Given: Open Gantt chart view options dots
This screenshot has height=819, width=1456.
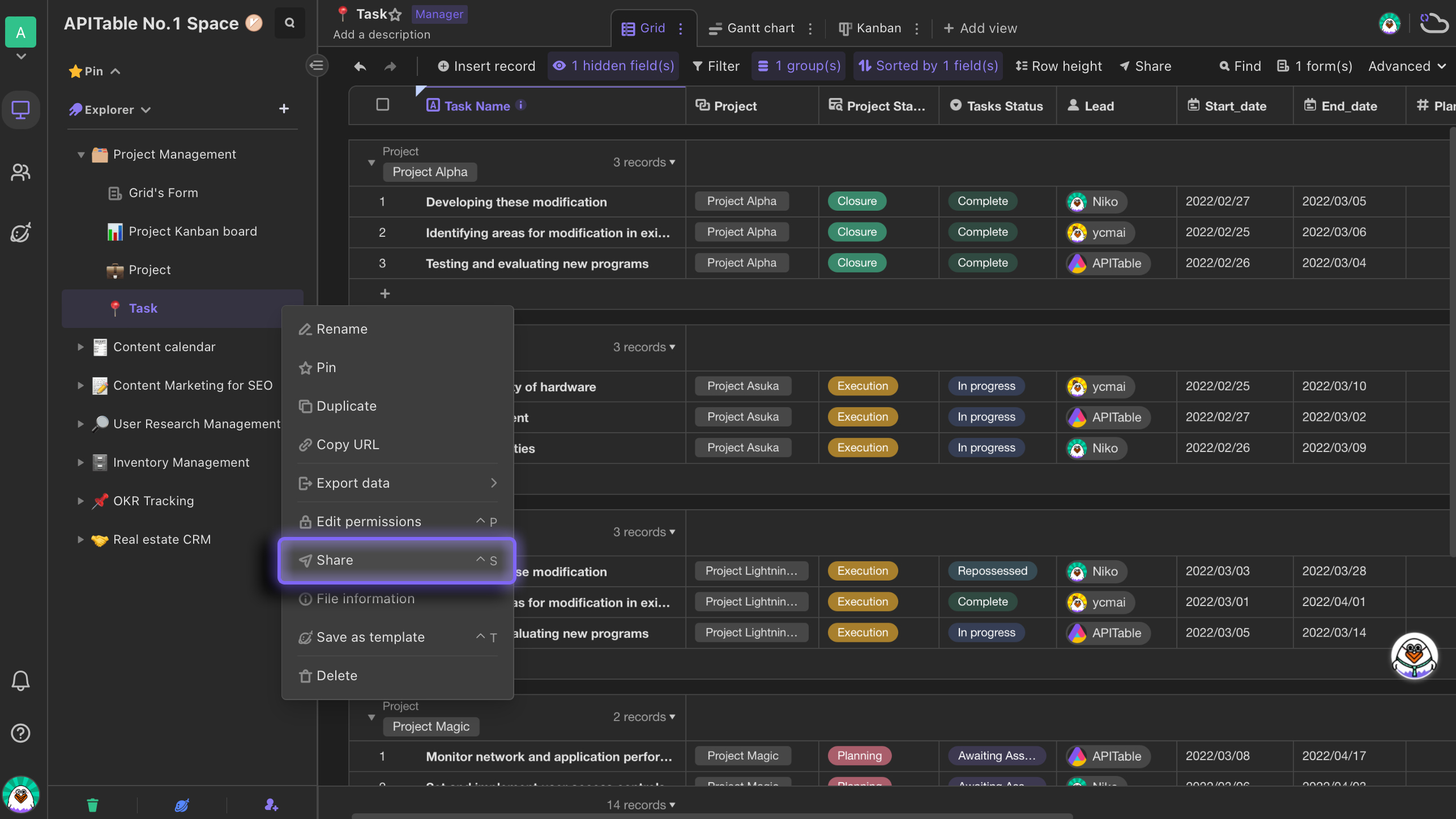Looking at the screenshot, I should tap(810, 28).
